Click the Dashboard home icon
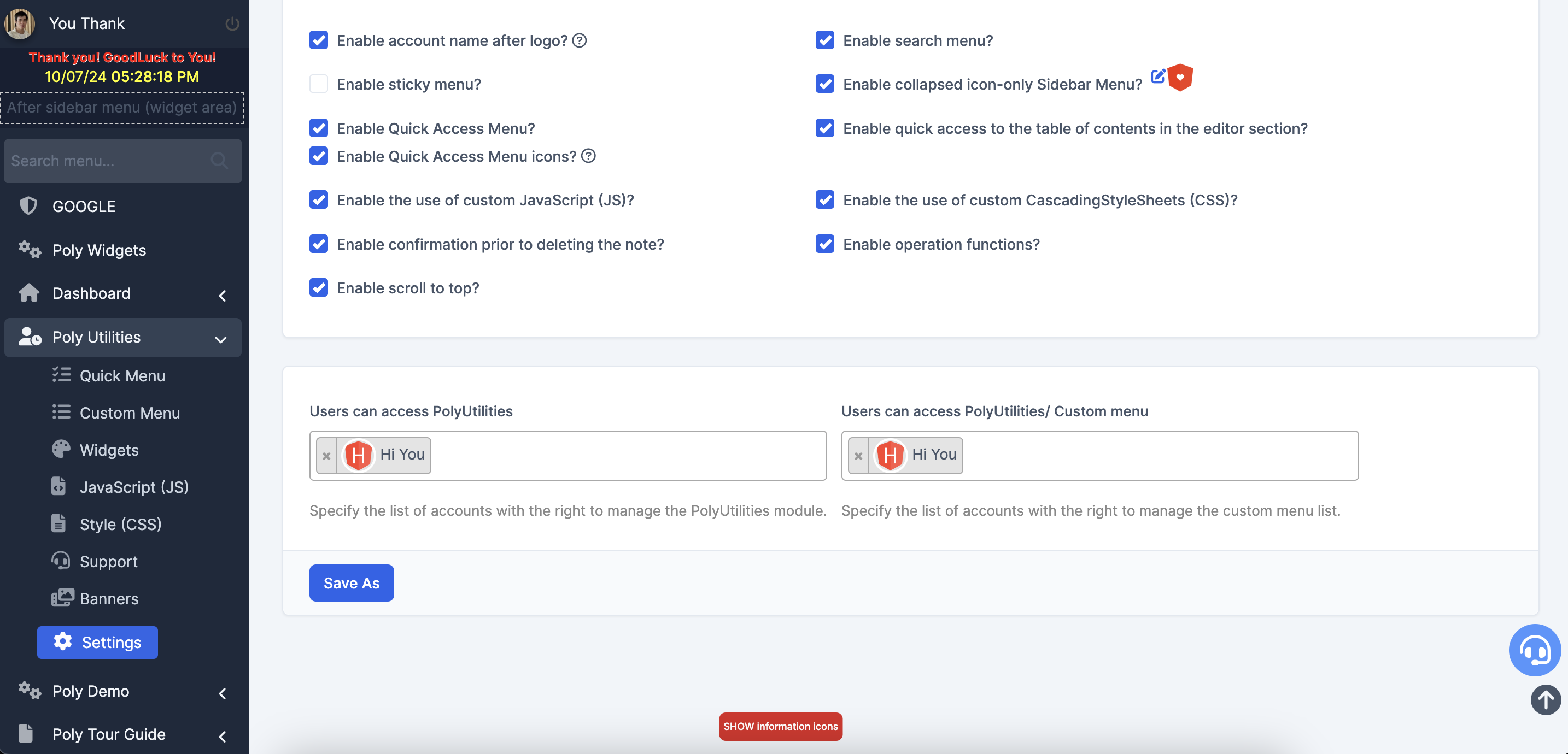 [x=28, y=293]
